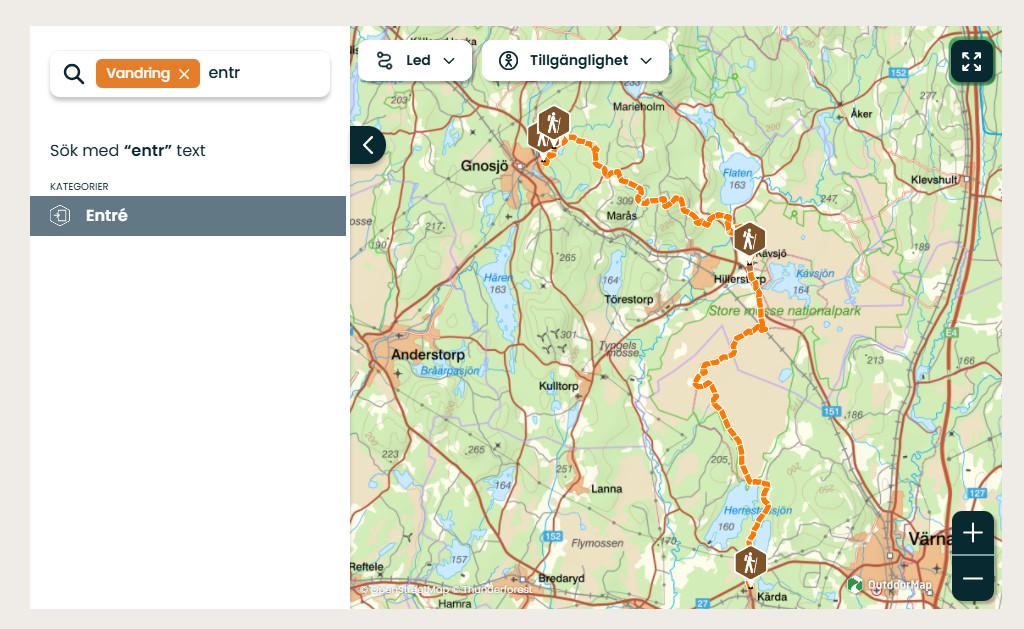The height and width of the screenshot is (629, 1024).
Task: Select the hiking marker at Hillerstorp
Action: (747, 240)
